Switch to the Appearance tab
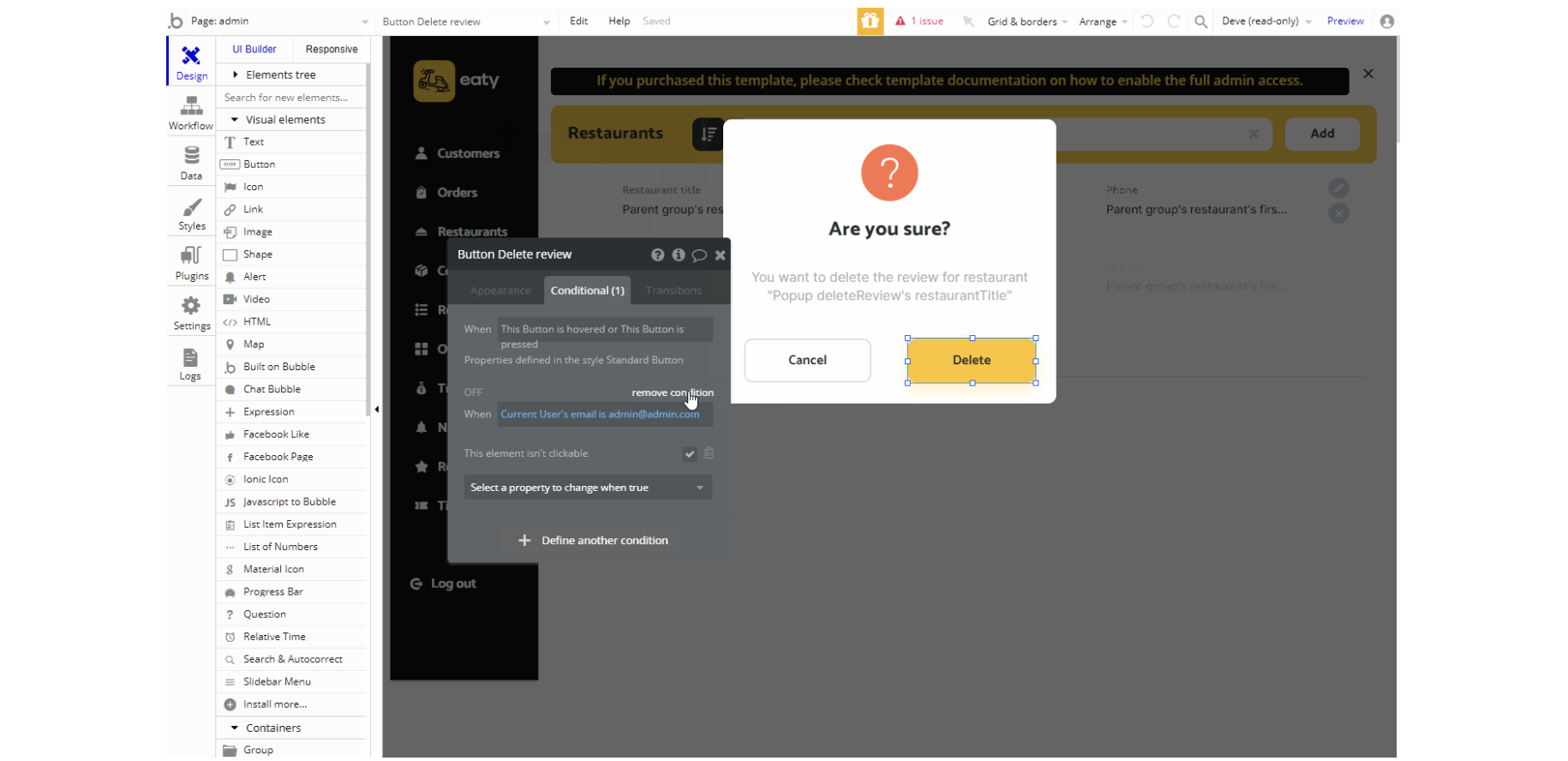 (x=500, y=291)
